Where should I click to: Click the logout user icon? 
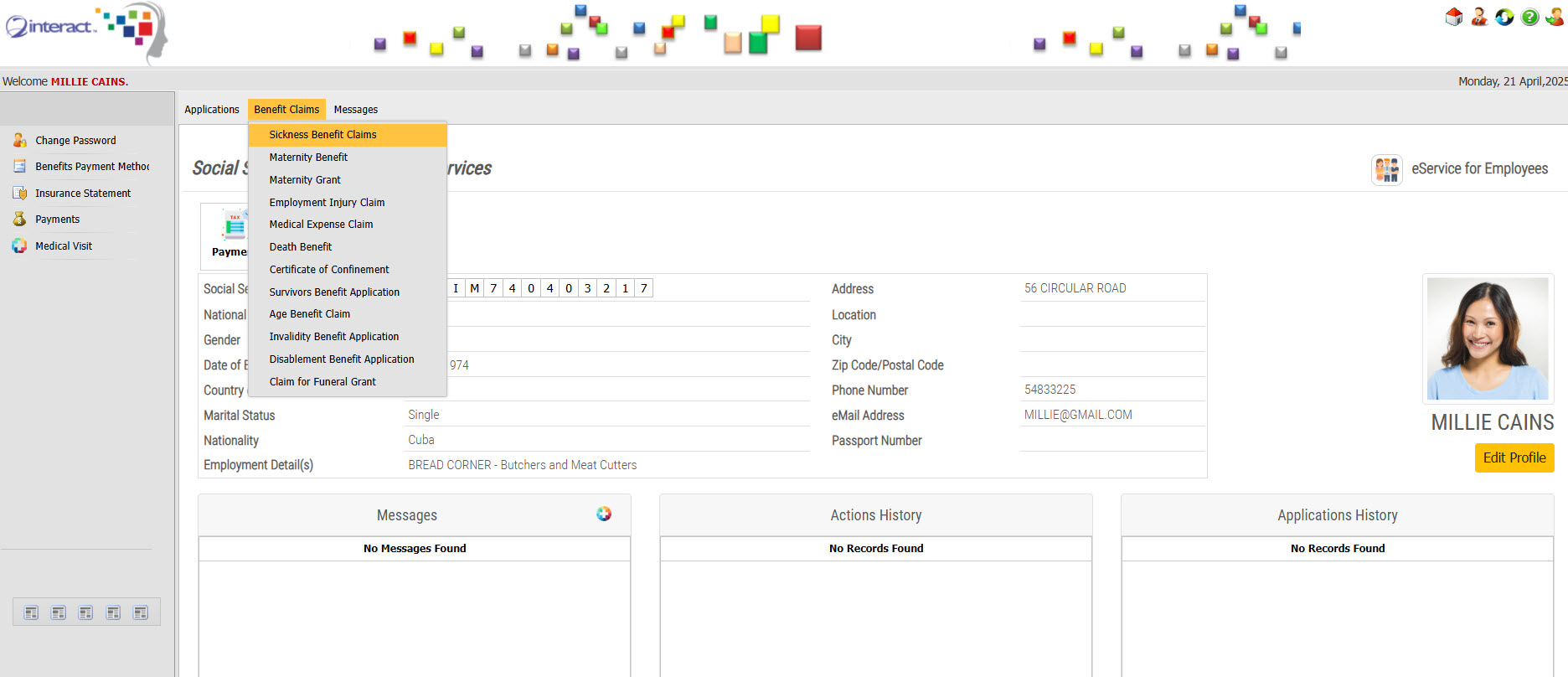pos(1555,17)
